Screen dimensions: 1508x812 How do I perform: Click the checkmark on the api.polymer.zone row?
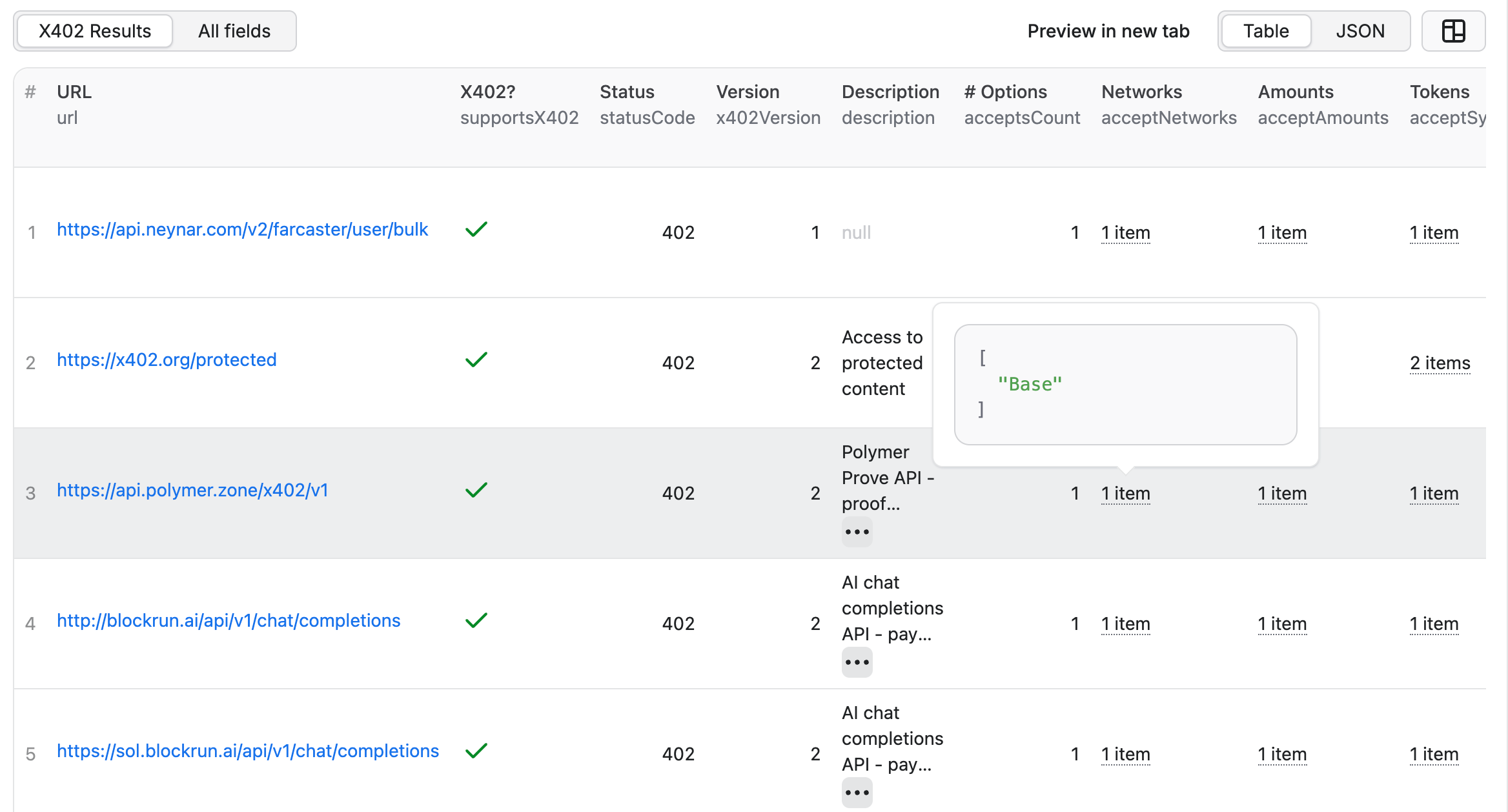(x=476, y=491)
